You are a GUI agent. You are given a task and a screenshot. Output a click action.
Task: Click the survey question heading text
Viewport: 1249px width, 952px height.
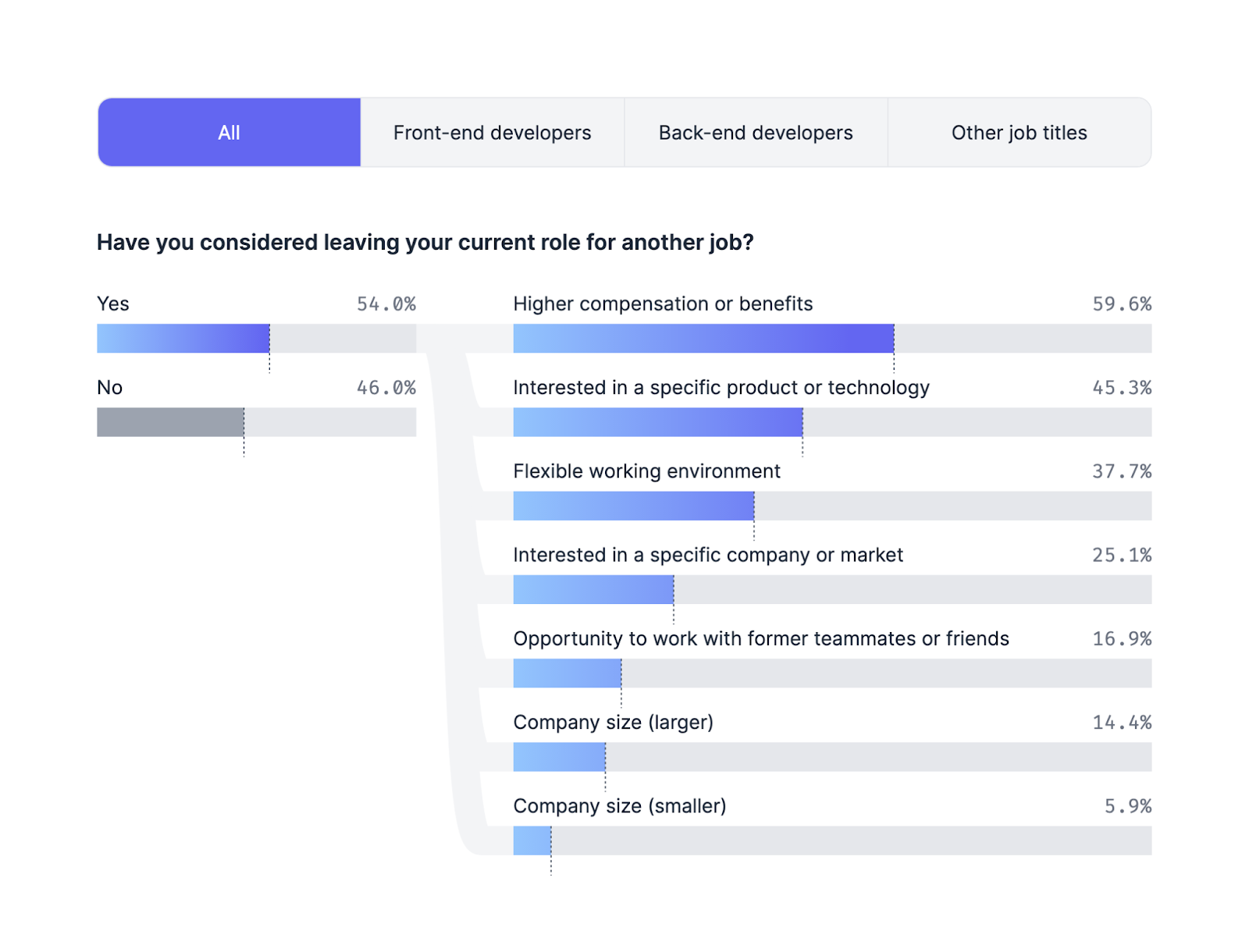click(x=425, y=243)
